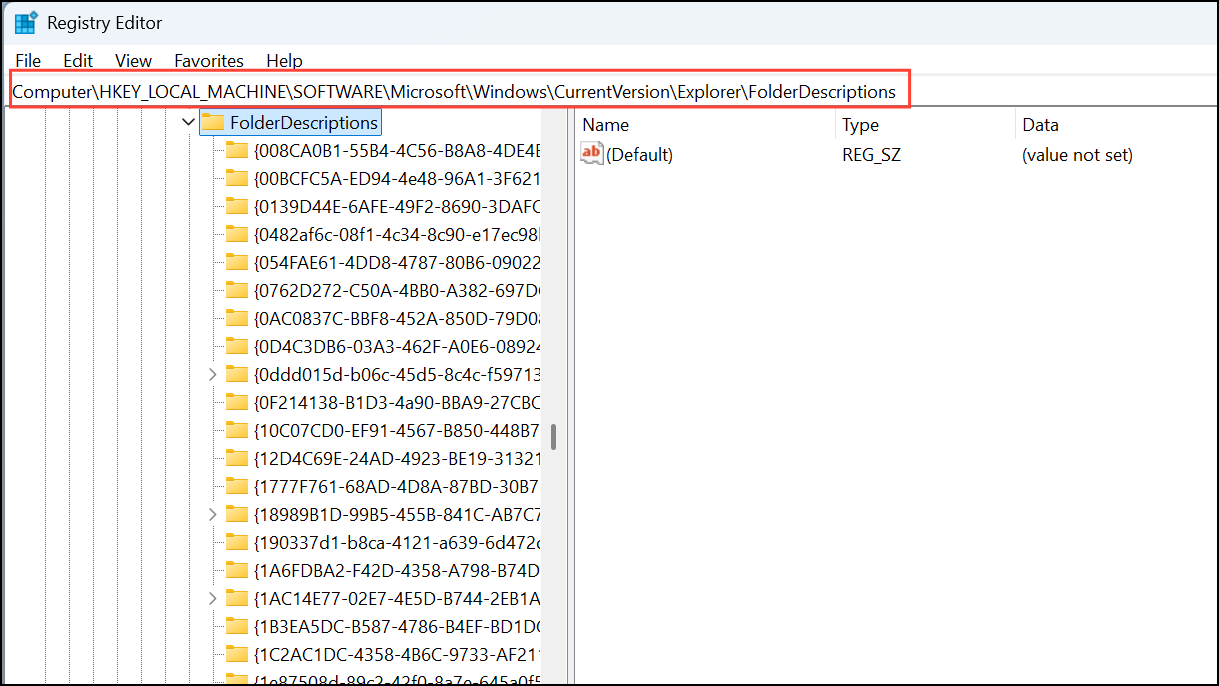1219x686 pixels.
Task: Open the View menu
Action: (x=133, y=61)
